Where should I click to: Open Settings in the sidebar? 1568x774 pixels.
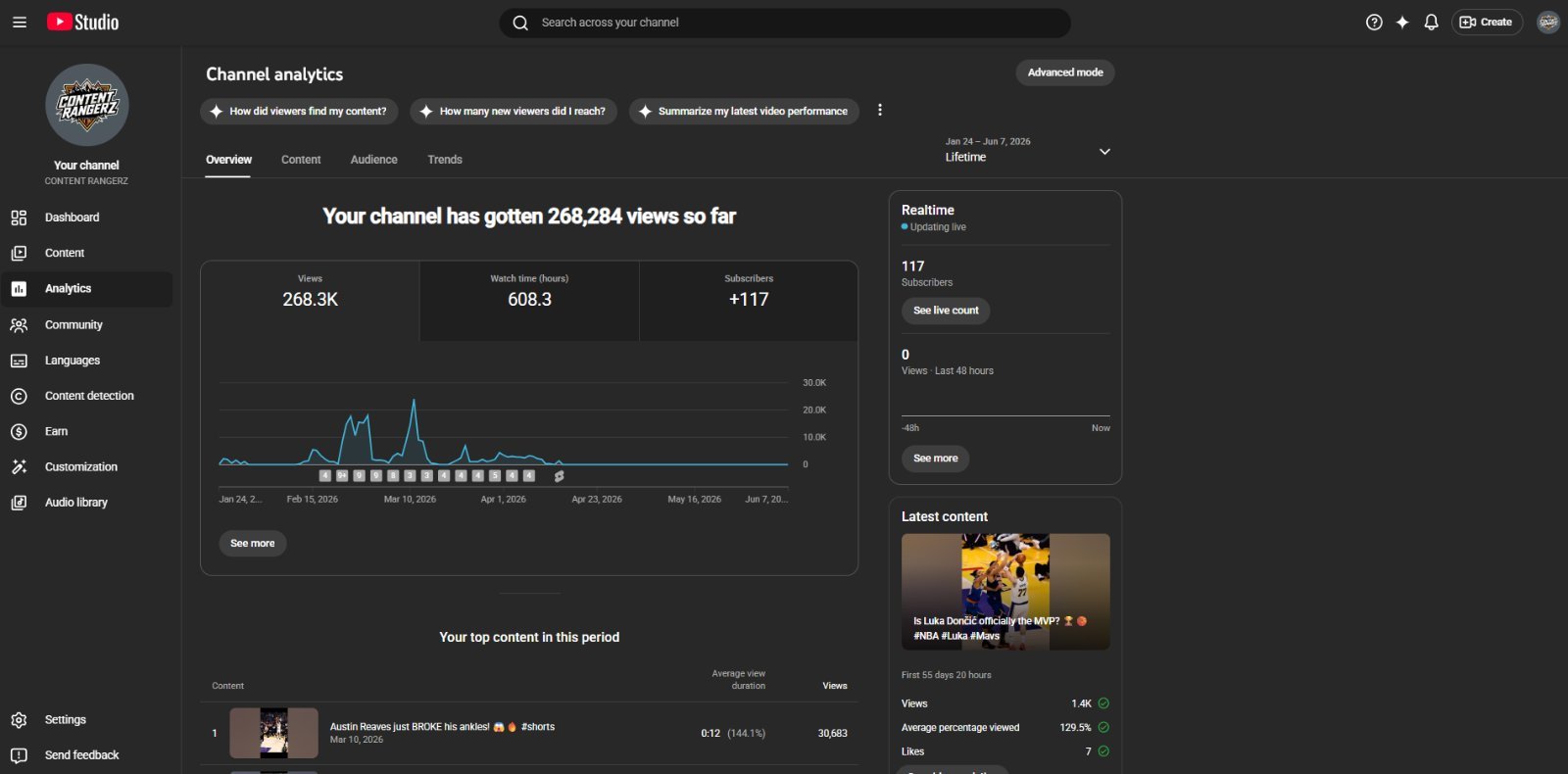pos(86,720)
